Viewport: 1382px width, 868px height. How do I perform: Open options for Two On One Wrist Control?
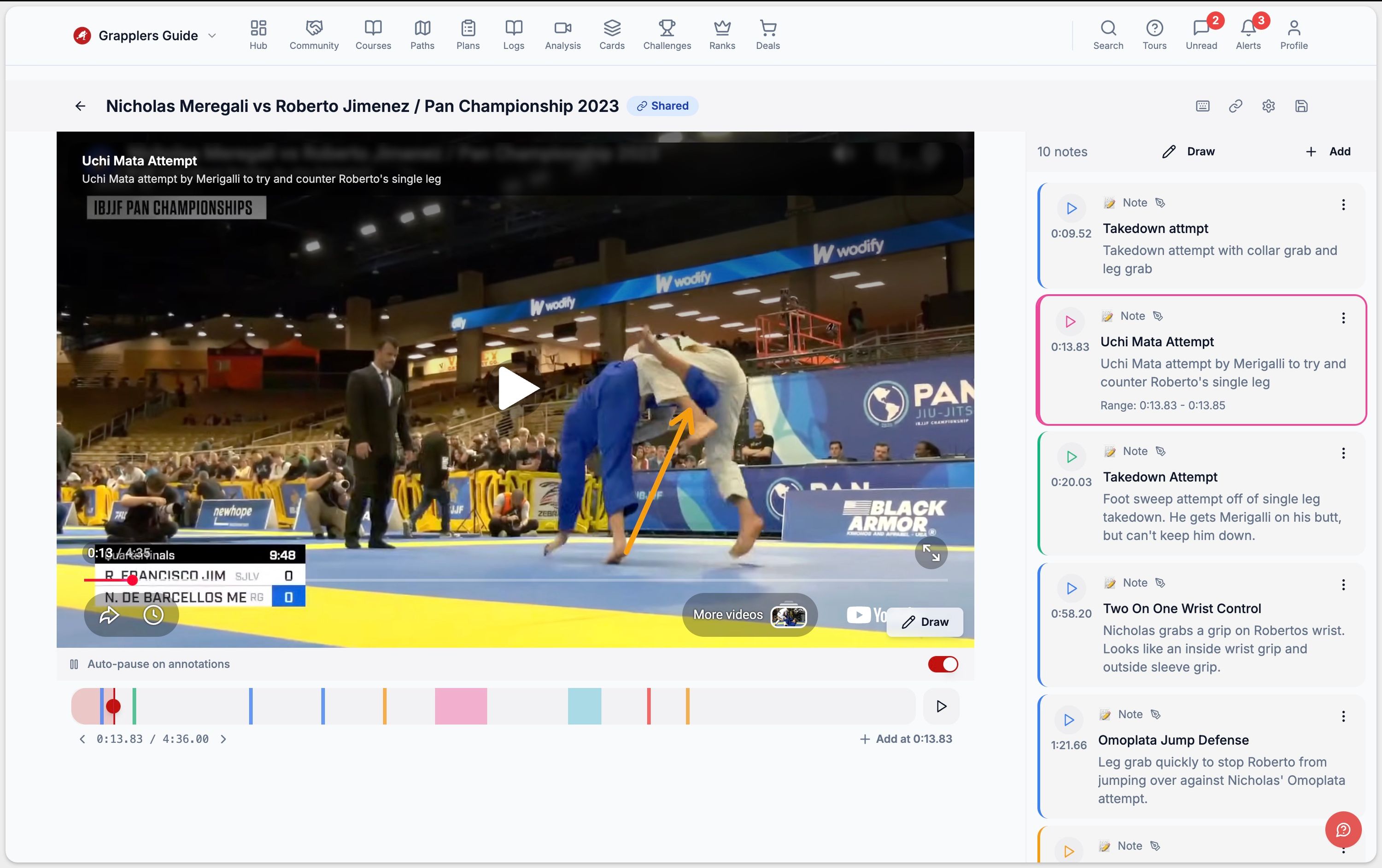click(1343, 585)
